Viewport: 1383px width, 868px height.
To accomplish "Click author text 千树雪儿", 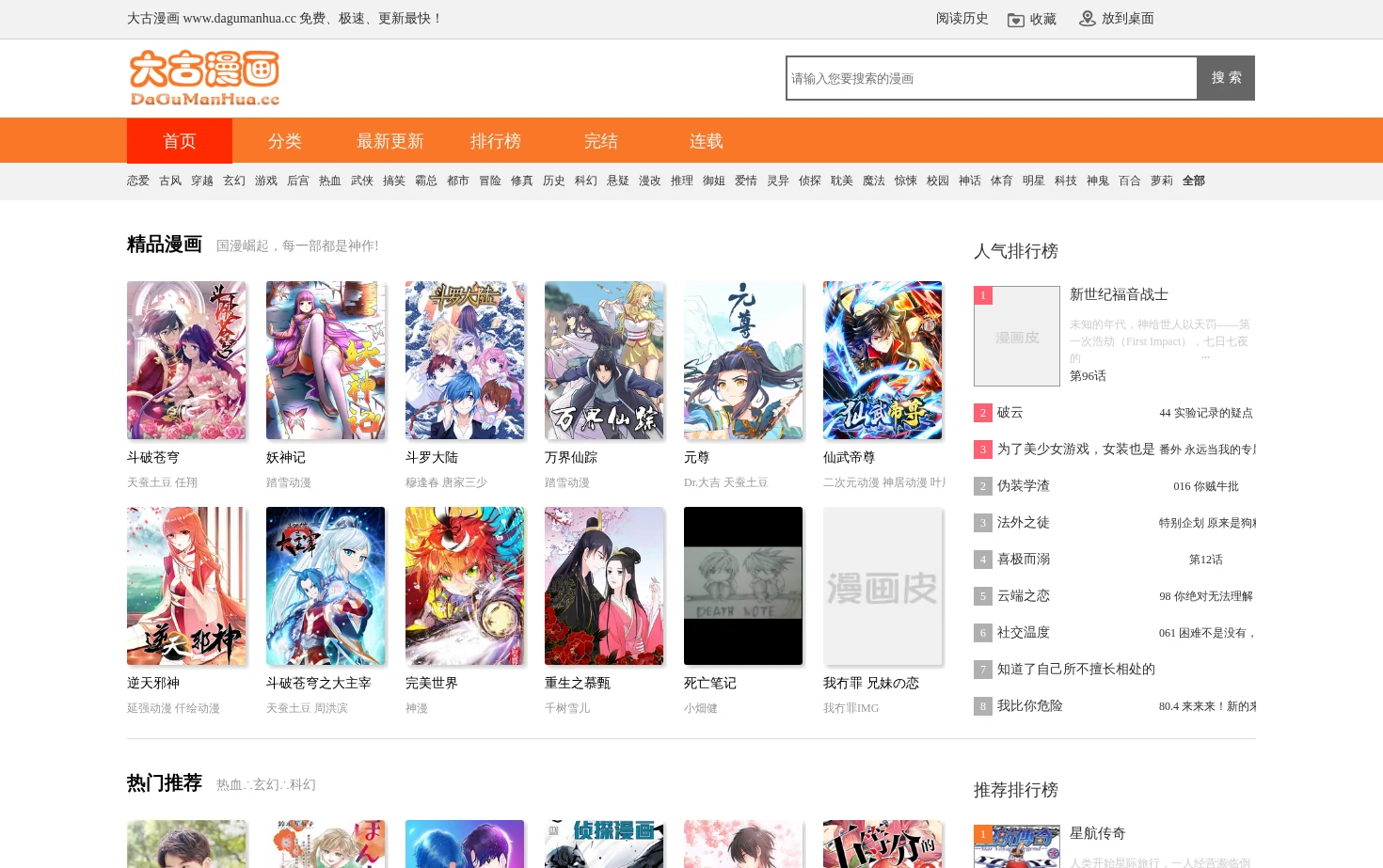I will click(567, 708).
